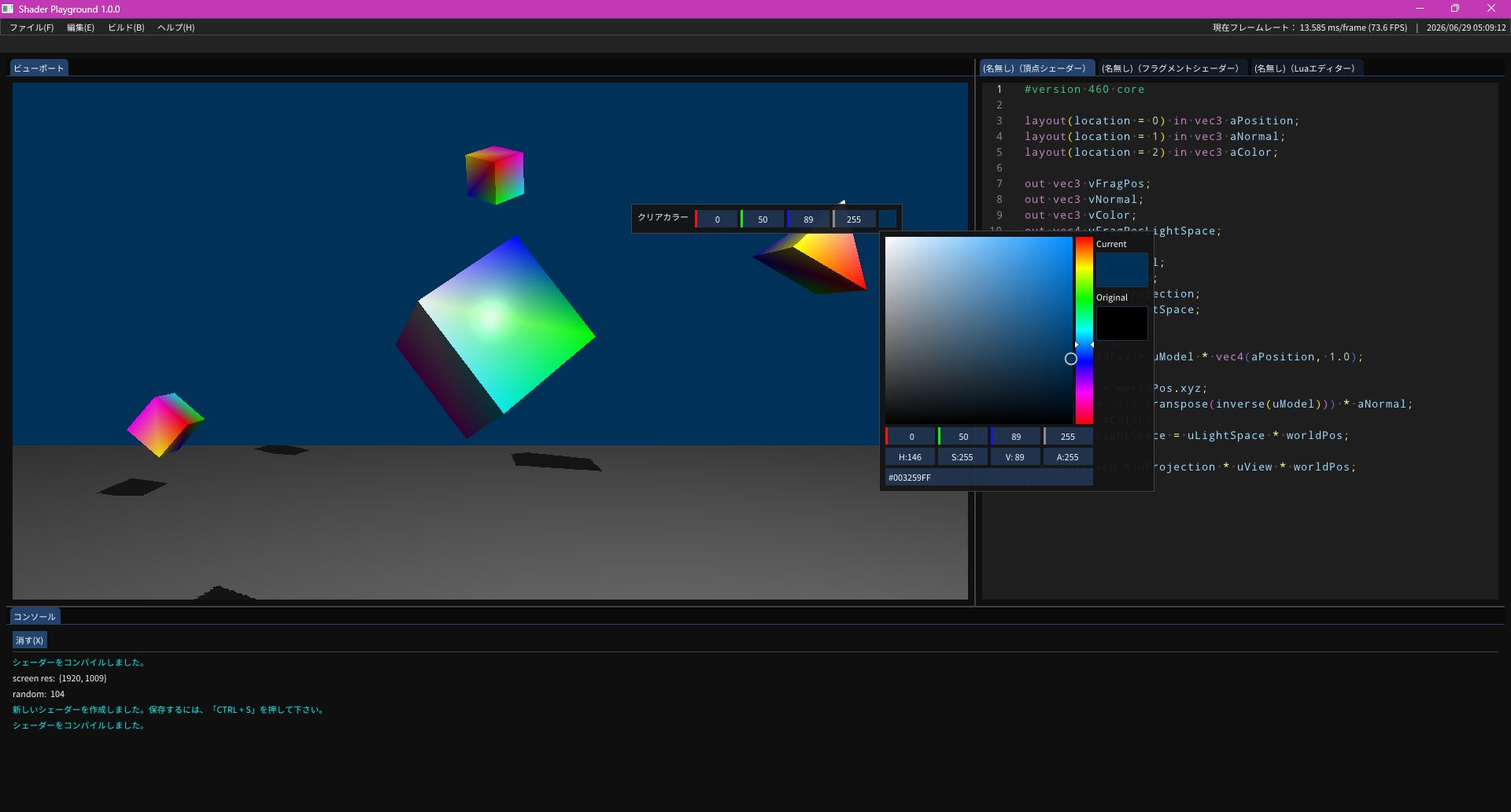Click the A:255 alpha field
This screenshot has width=1511, height=812.
(1068, 457)
